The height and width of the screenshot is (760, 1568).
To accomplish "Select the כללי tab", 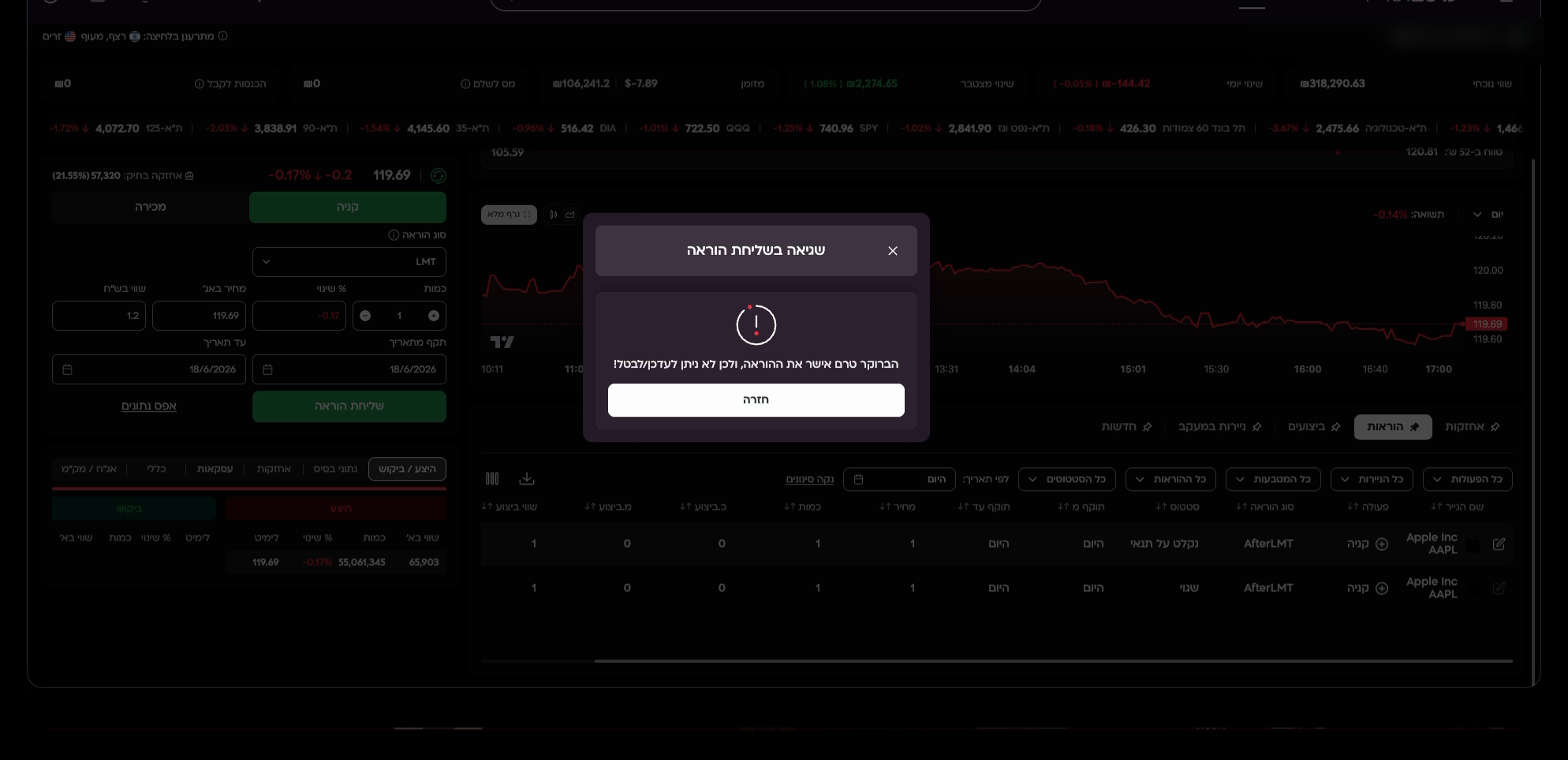I will [156, 469].
